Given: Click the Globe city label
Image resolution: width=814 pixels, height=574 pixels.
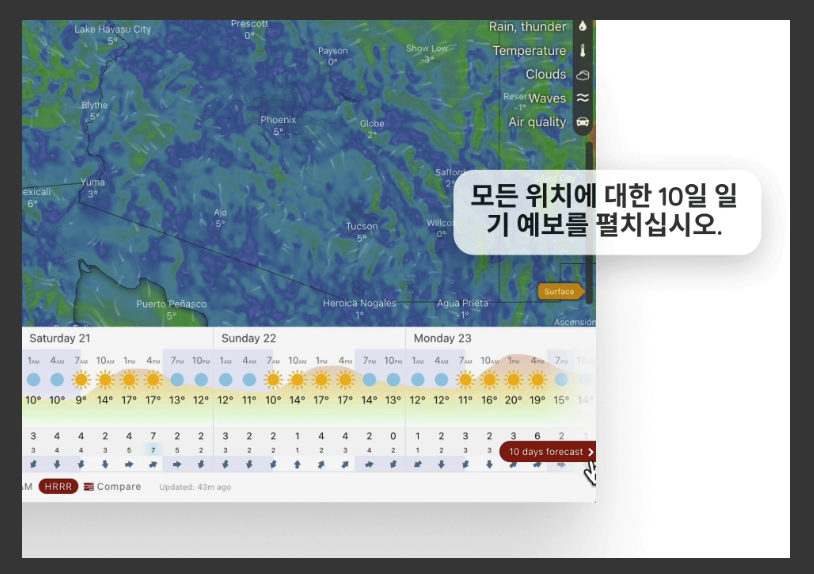Looking at the screenshot, I should click(x=372, y=124).
